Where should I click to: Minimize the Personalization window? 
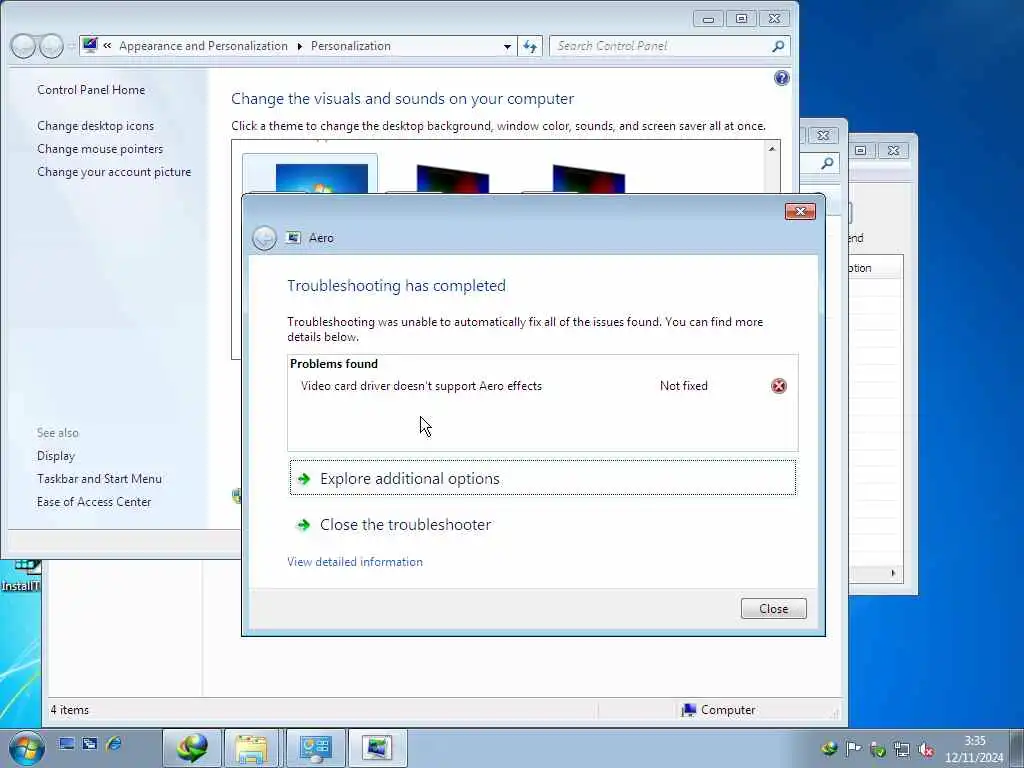709,19
